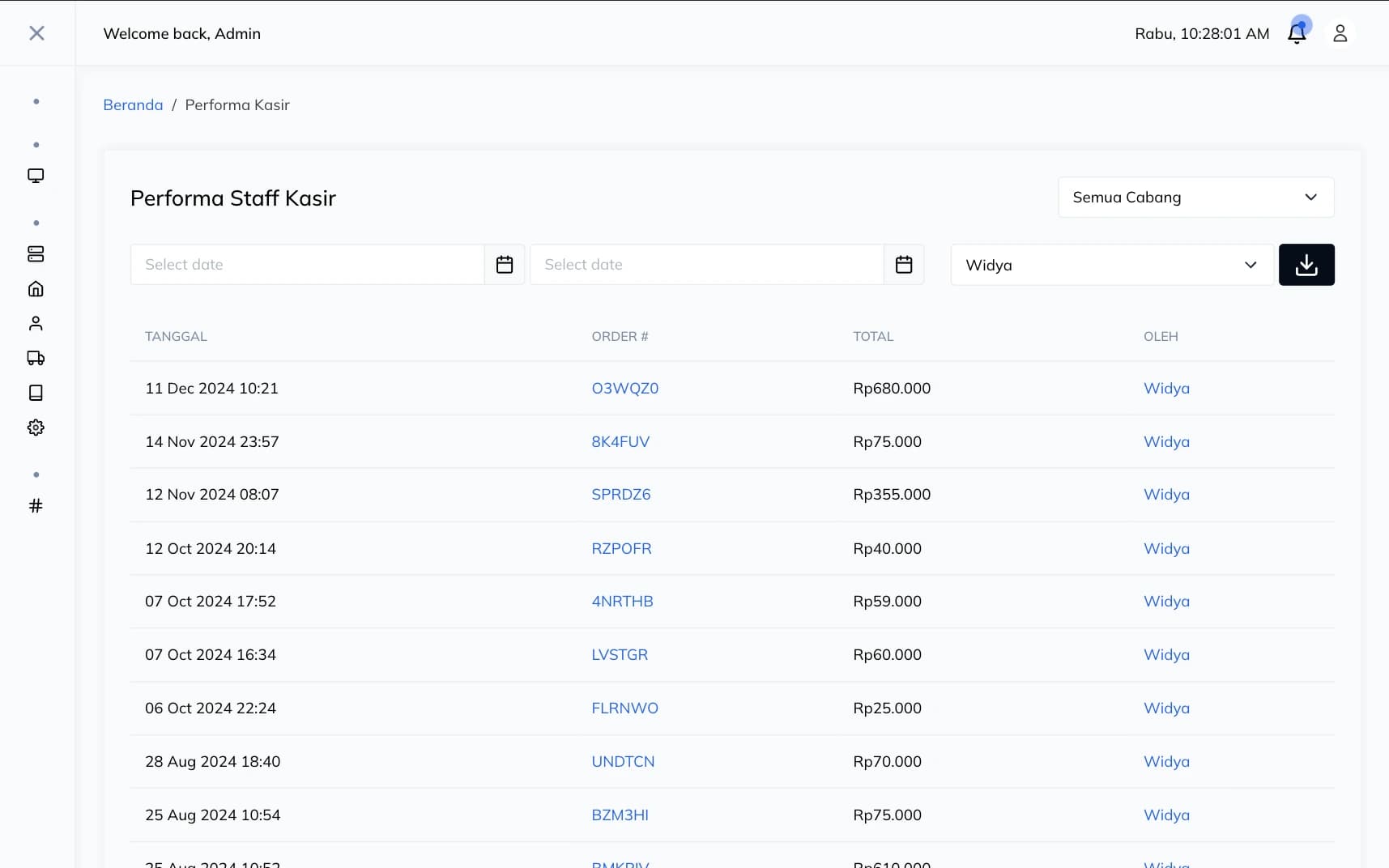Open the home icon in sidebar
Viewport: 1389px width, 868px height.
pos(36,289)
